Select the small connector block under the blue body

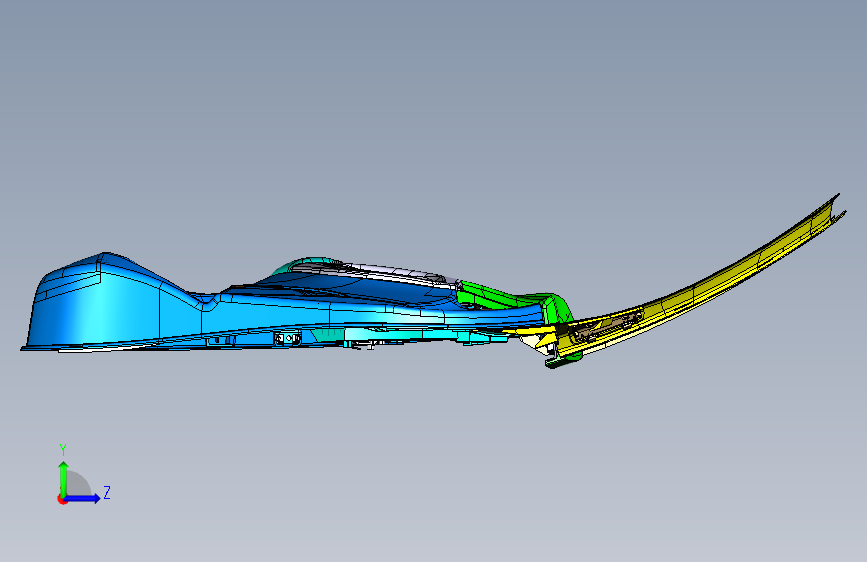click(x=288, y=338)
